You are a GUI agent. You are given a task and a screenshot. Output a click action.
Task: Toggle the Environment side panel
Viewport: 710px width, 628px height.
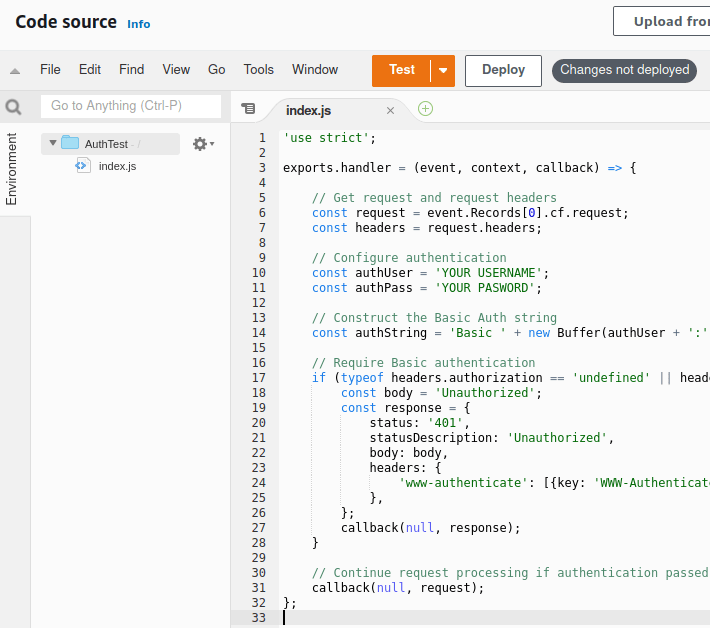pyautogui.click(x=11, y=169)
